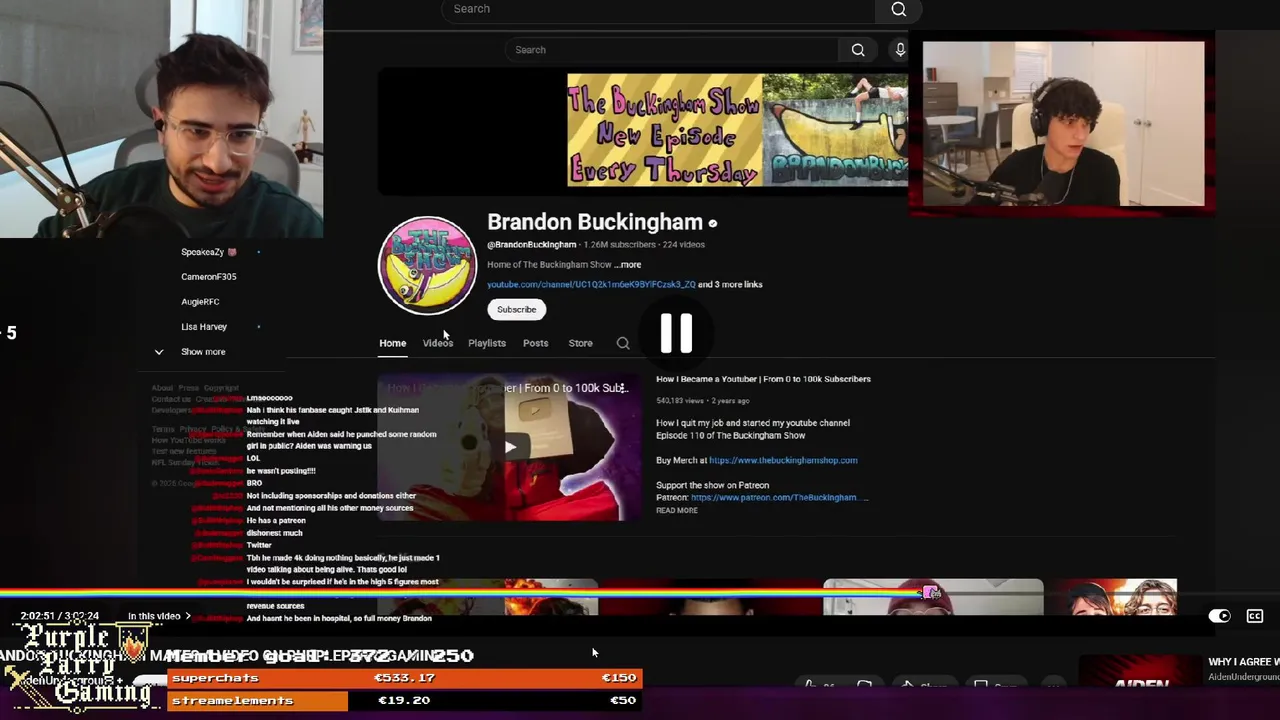Open the Playlists channel tab
The height and width of the screenshot is (720, 1280).
pos(487,343)
